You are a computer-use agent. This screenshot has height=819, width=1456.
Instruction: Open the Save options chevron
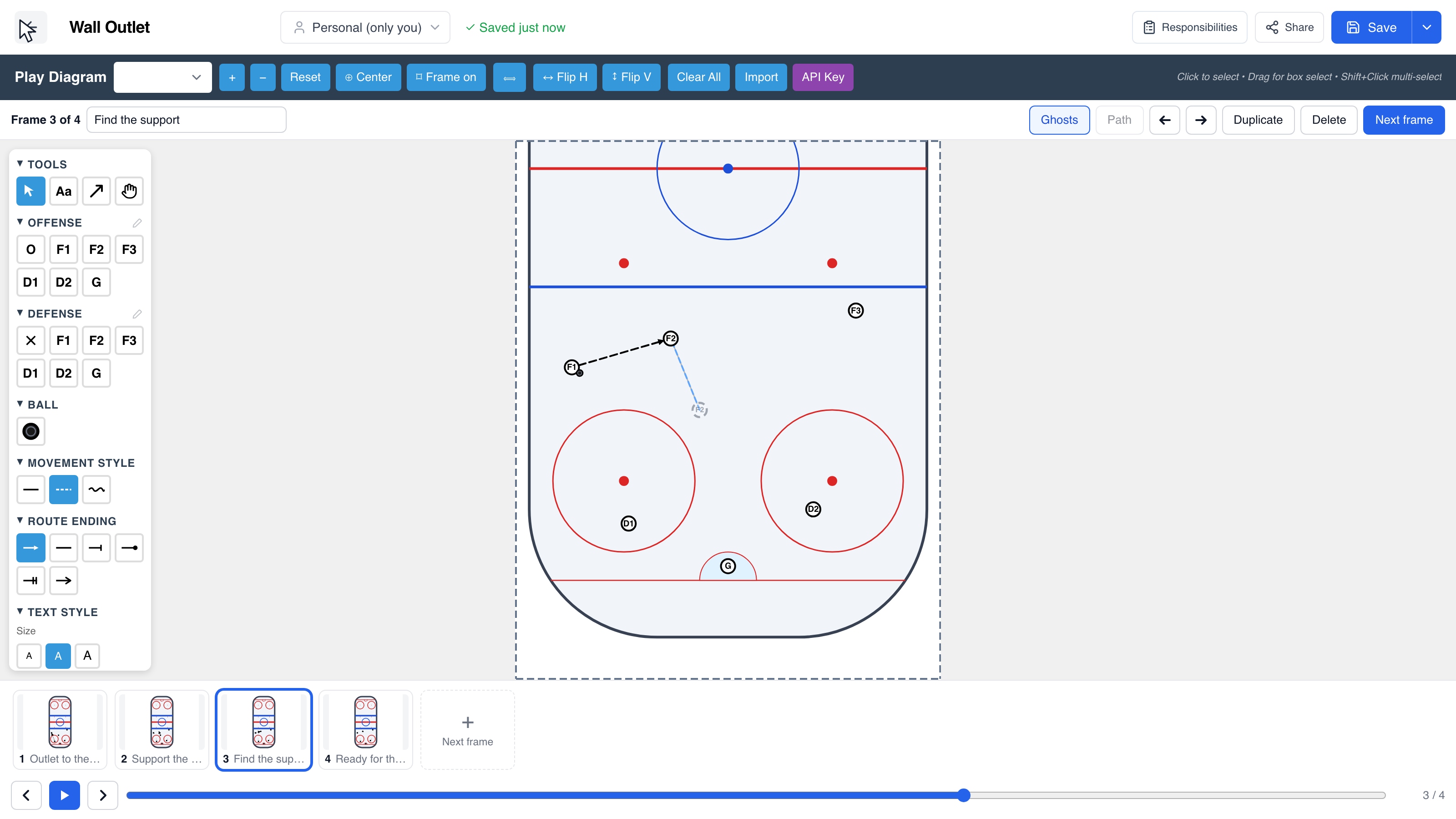point(1426,27)
